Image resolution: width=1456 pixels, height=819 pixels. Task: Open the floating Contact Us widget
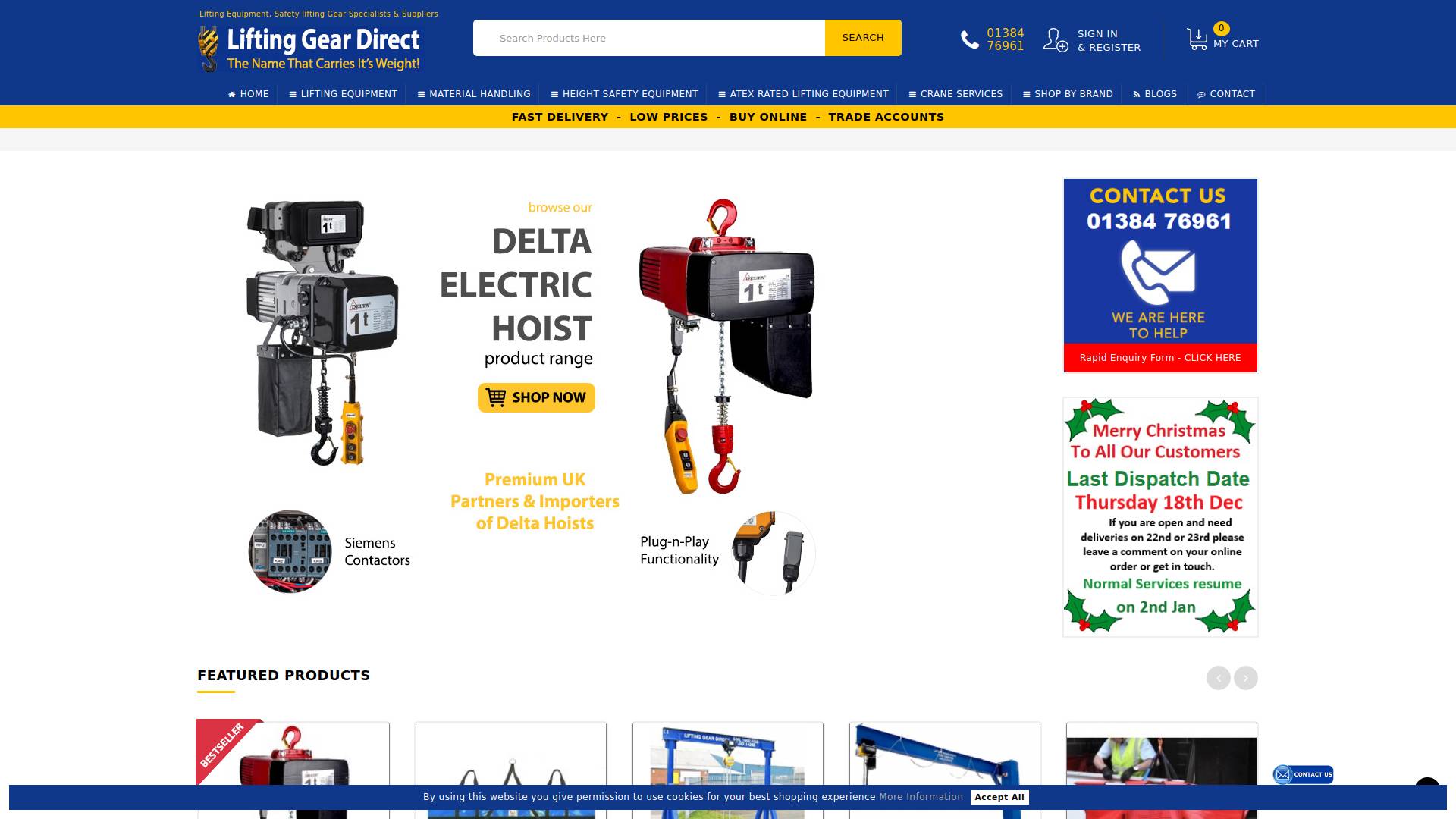(1304, 775)
